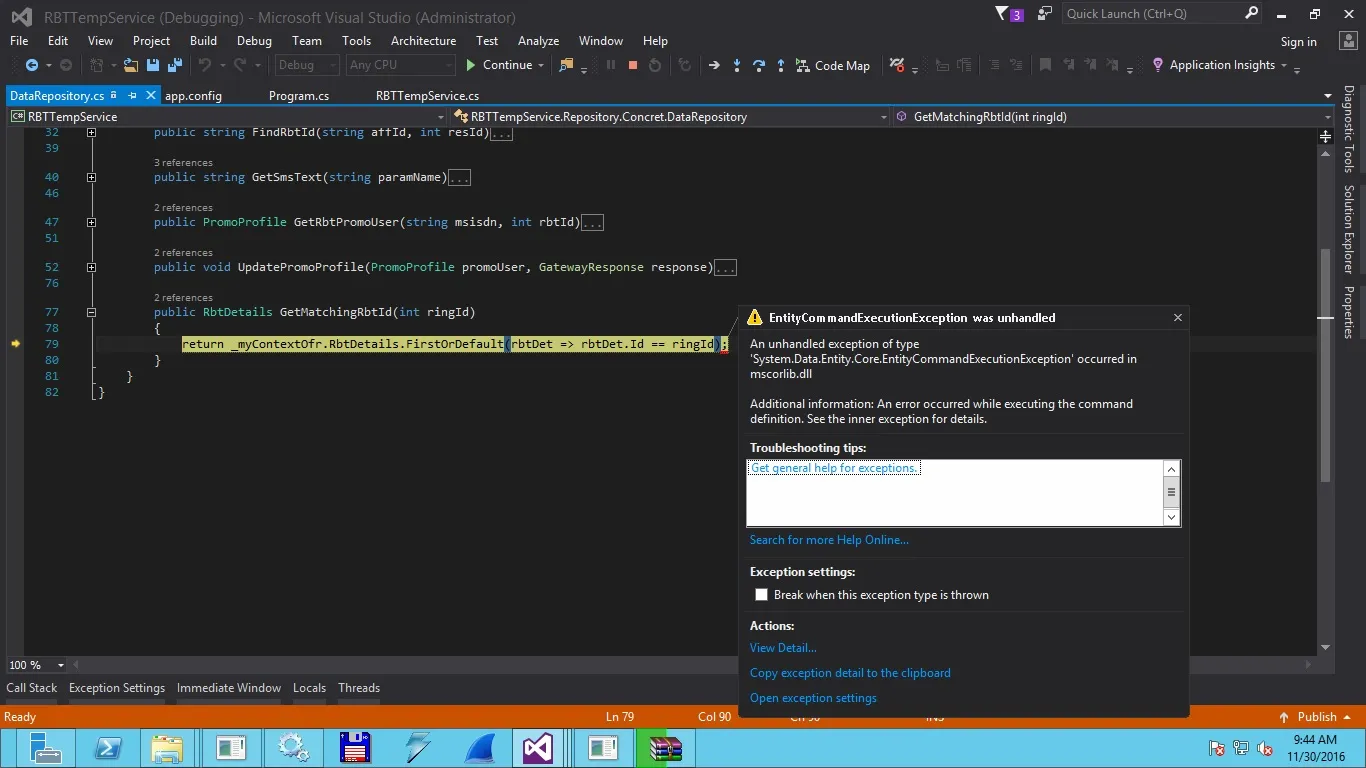Click the Step Into arrow icon

tap(737, 65)
